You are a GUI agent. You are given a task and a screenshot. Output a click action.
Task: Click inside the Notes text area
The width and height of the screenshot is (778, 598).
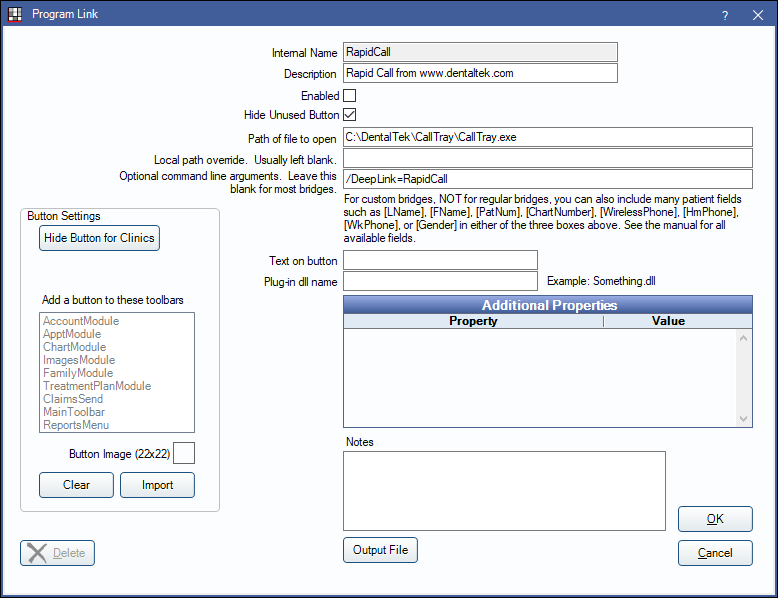click(x=504, y=490)
